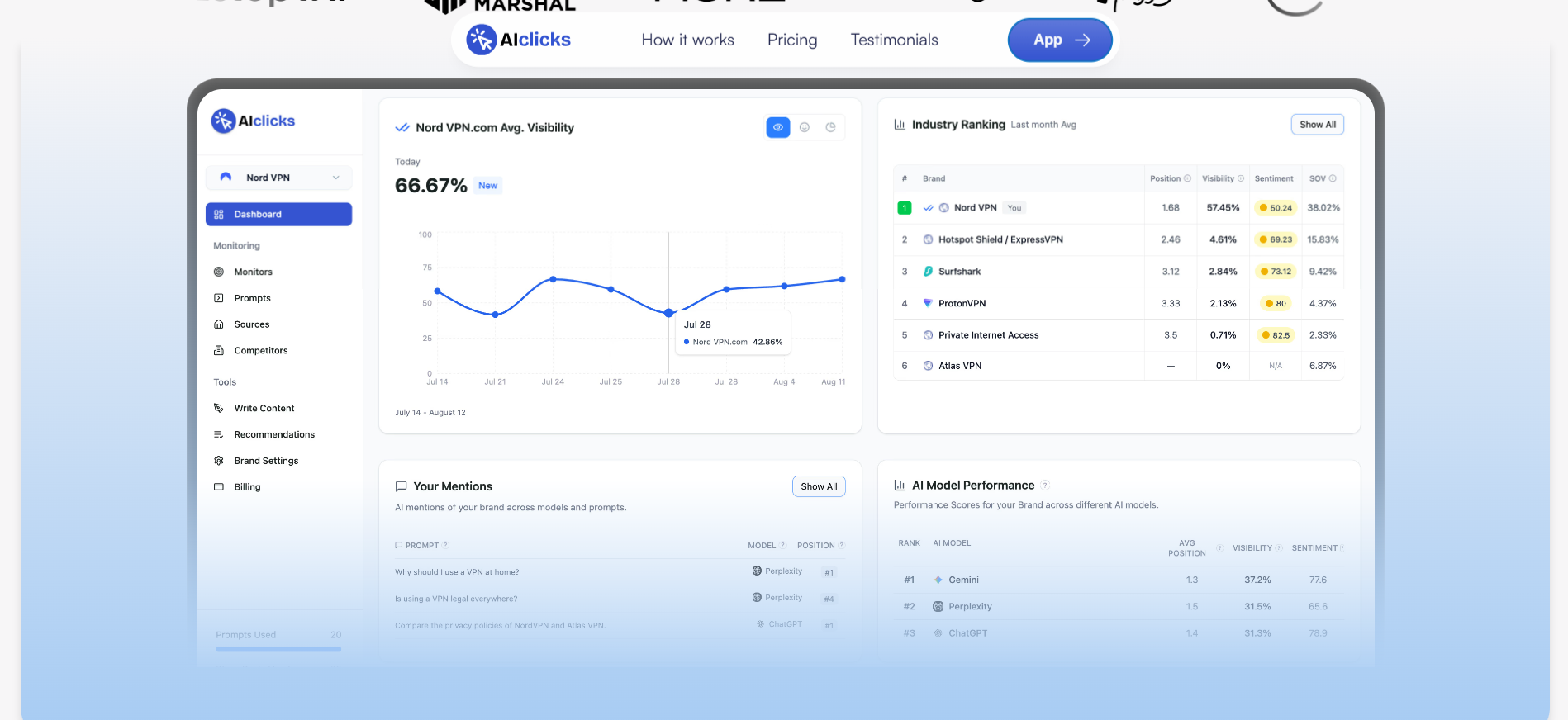Click the Prompts Used progress bar
Screen dimensions: 1568x720
pos(278,649)
